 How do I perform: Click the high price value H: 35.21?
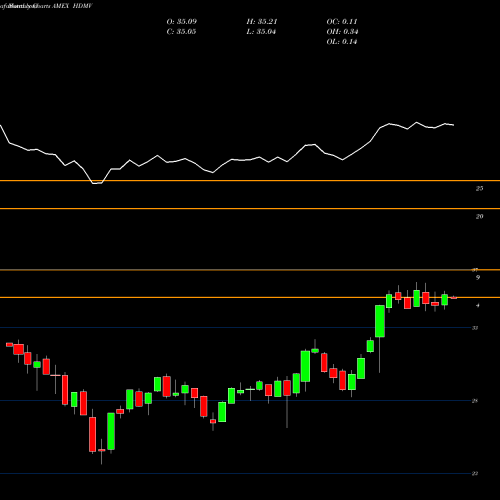pos(262,22)
